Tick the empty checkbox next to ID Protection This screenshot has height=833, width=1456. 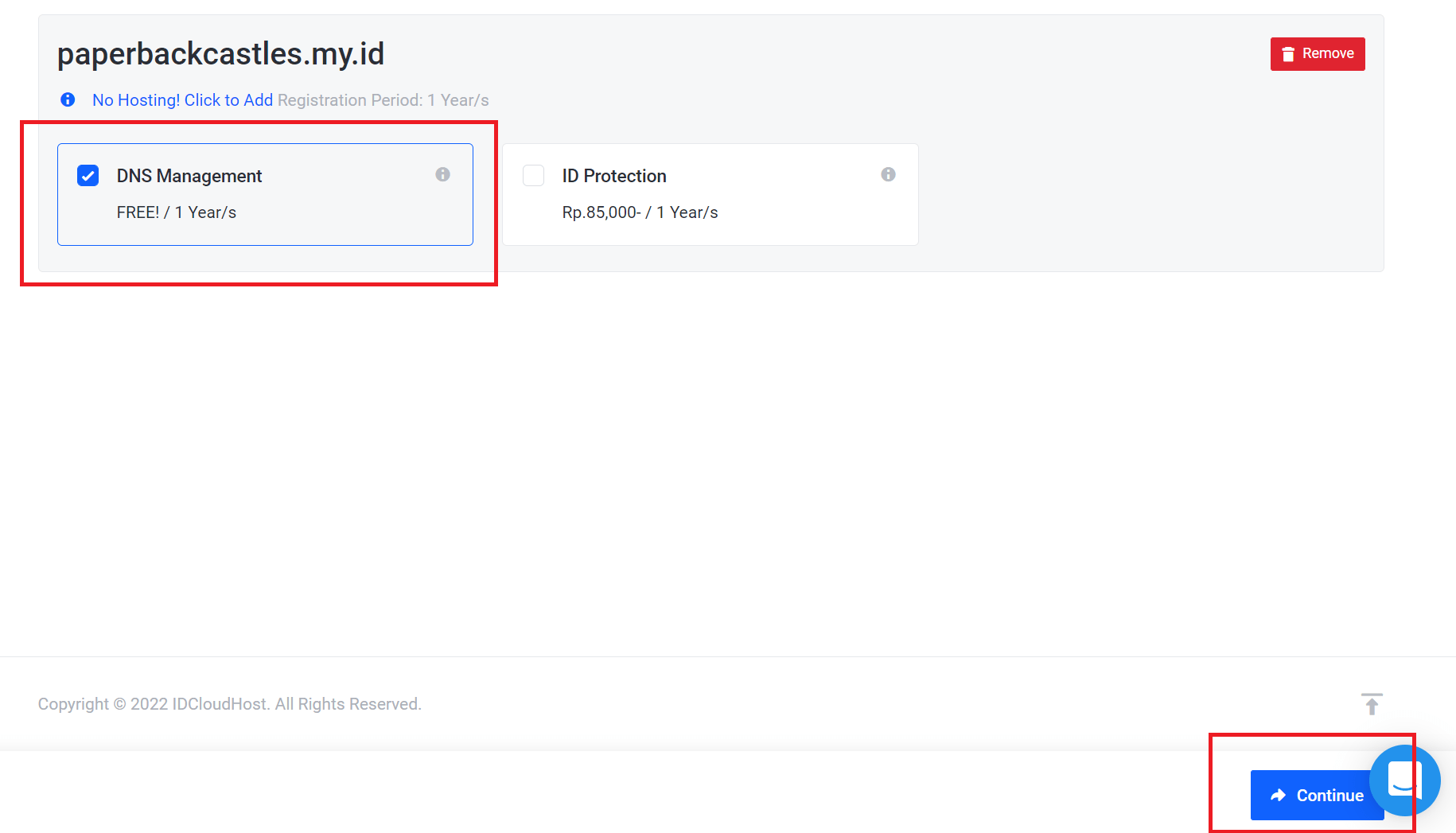coord(533,175)
